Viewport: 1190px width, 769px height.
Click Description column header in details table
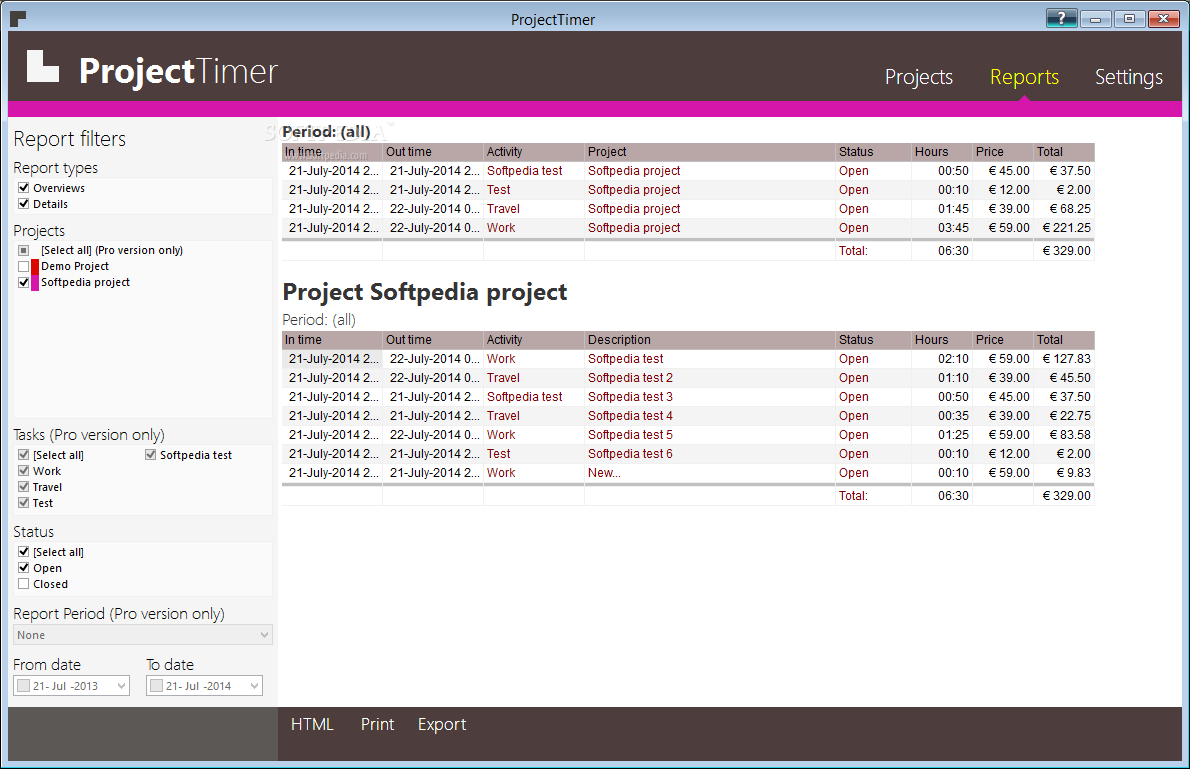tap(710, 340)
